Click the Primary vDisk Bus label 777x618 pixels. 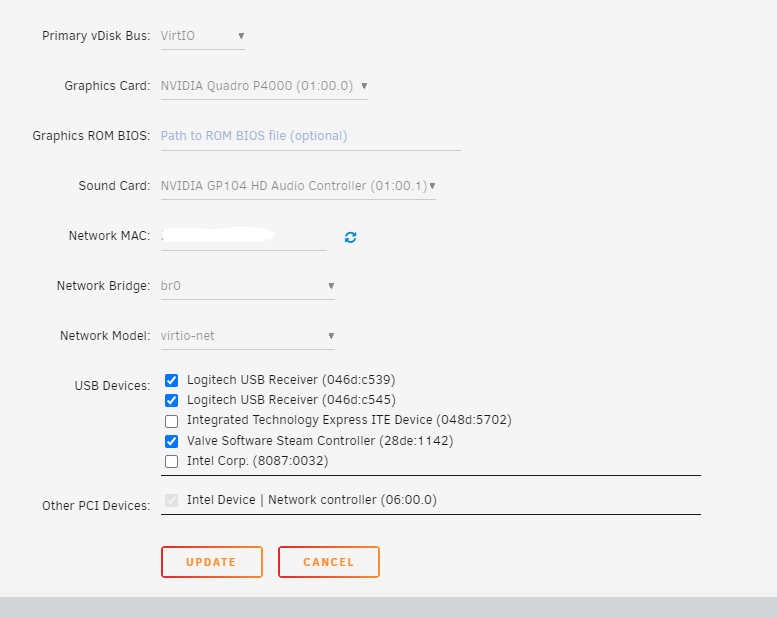tap(96, 36)
